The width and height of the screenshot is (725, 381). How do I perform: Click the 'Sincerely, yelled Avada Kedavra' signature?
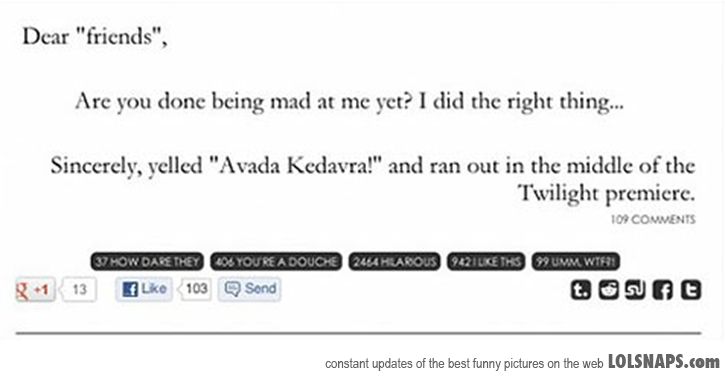click(373, 179)
